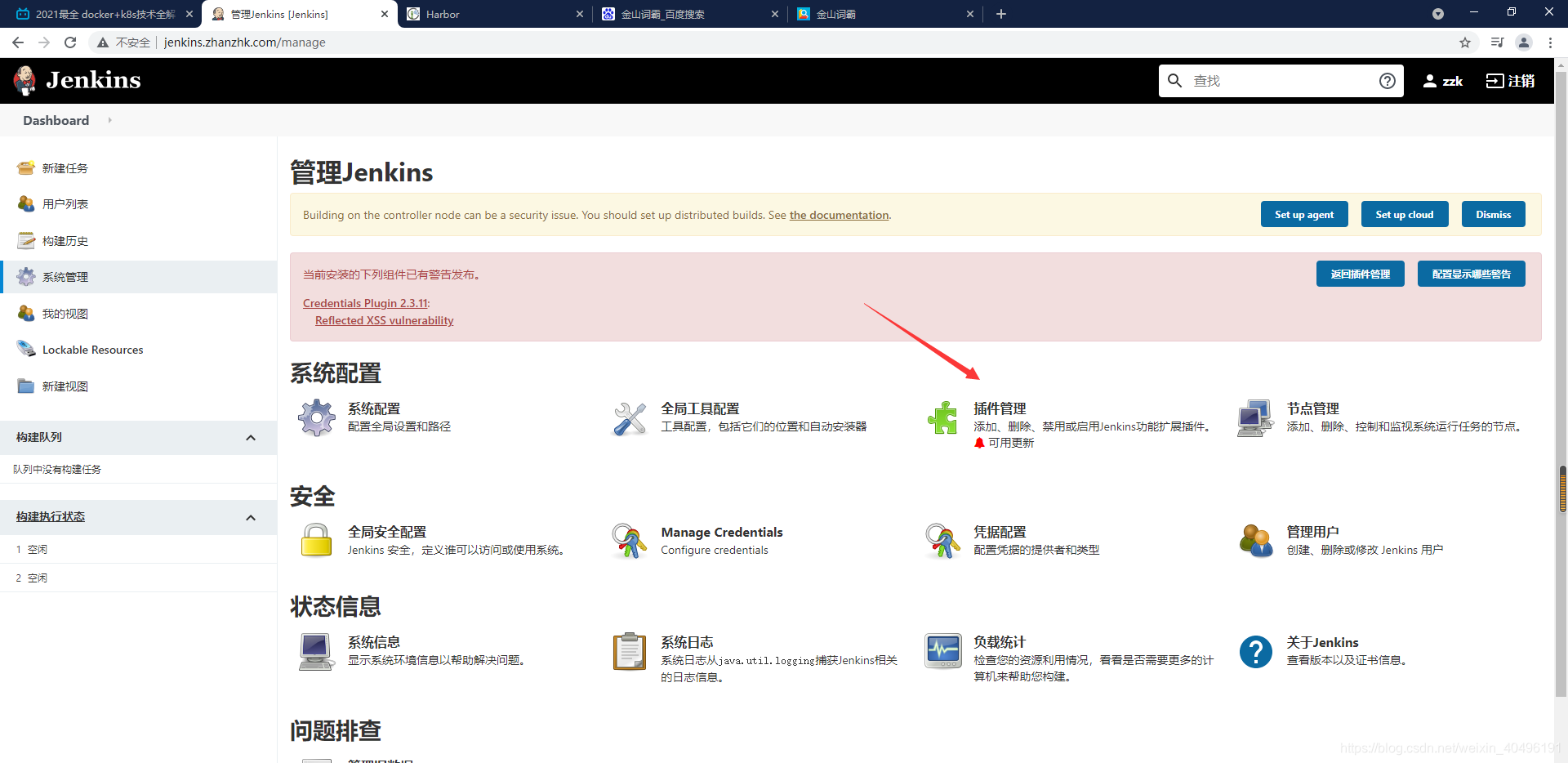Click the 管理用户 people icon
1568x763 pixels.
(x=1255, y=541)
